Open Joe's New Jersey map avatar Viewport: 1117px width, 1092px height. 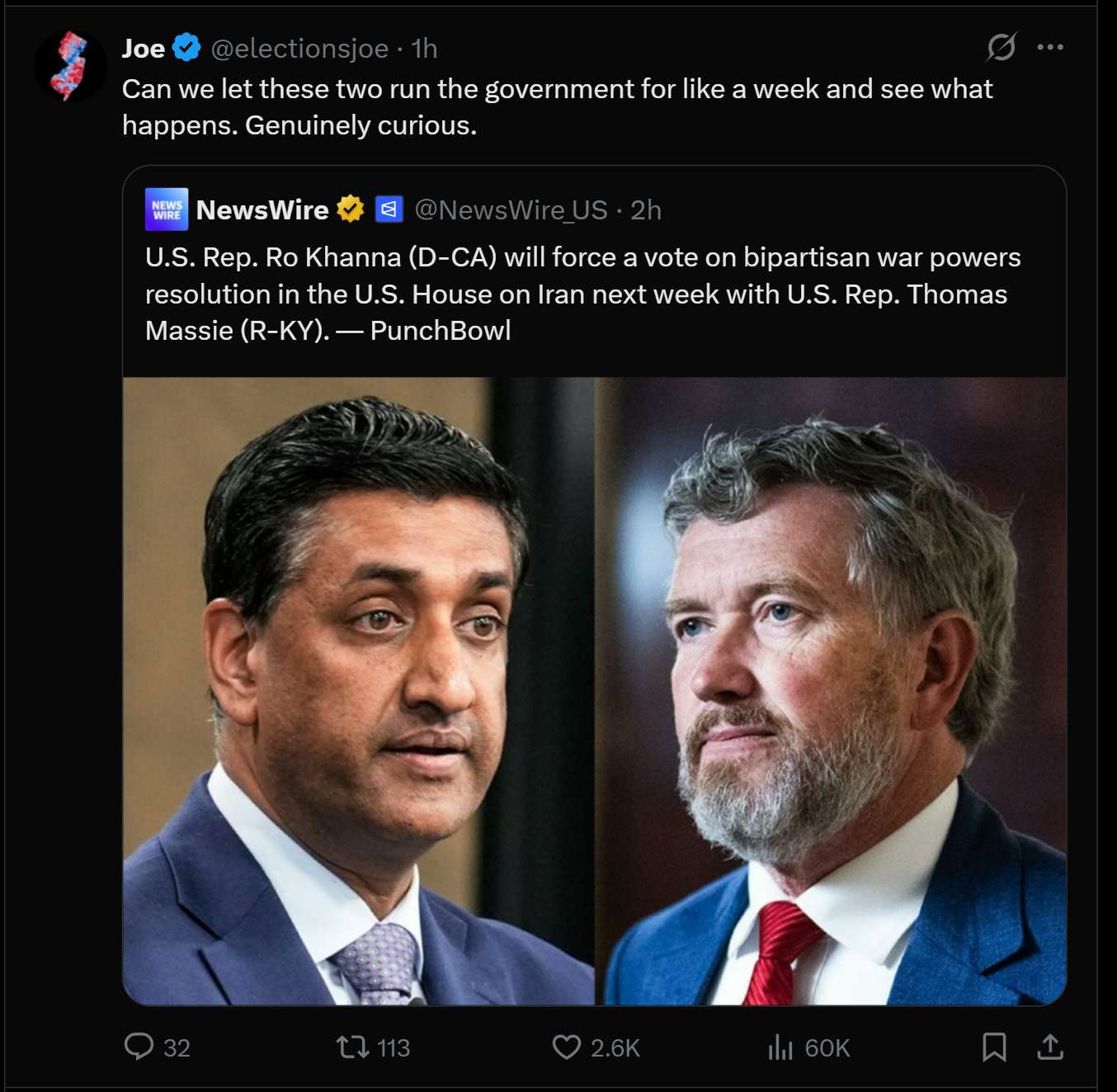tap(71, 66)
